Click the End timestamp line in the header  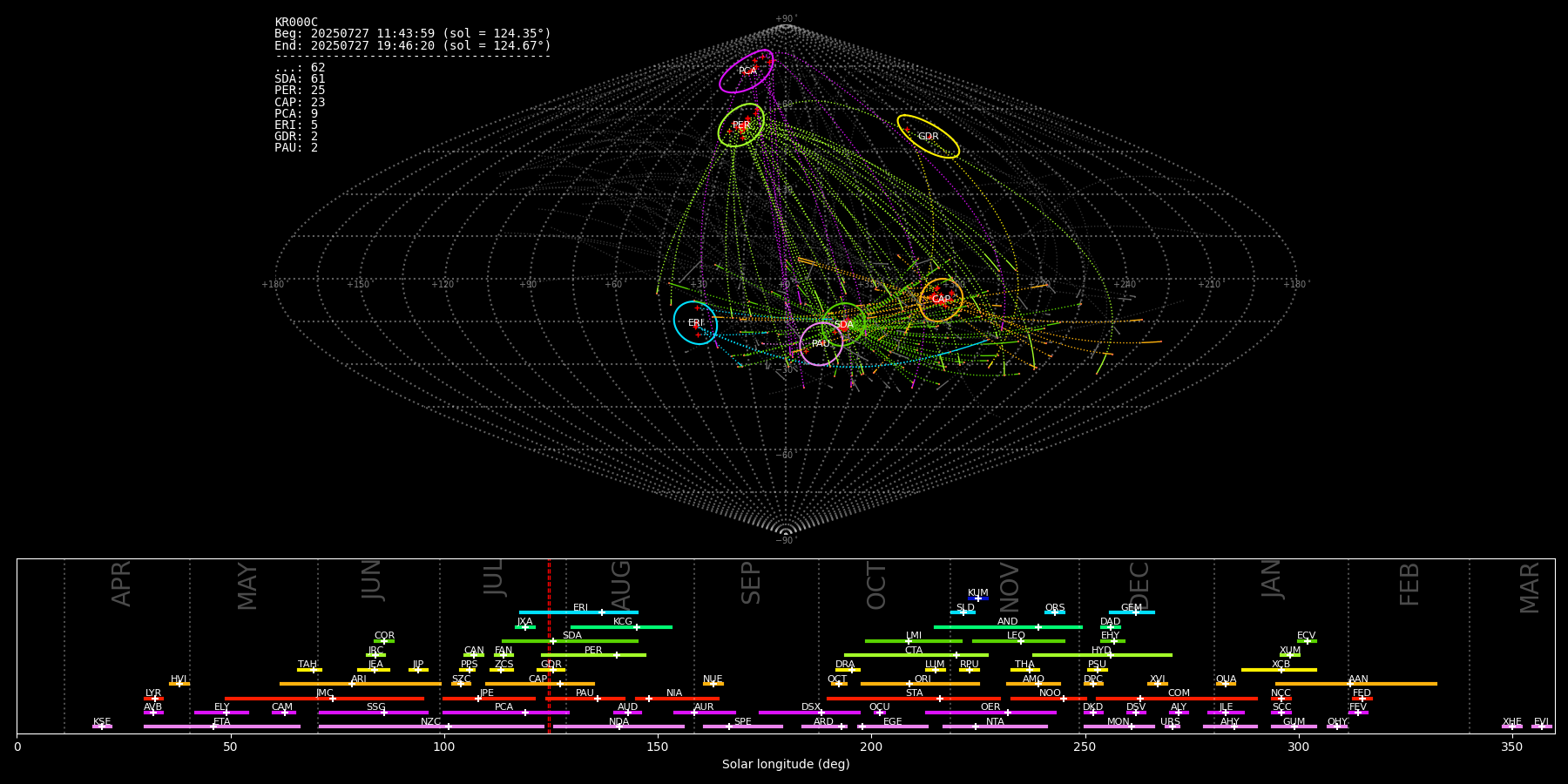pyautogui.click(x=413, y=45)
